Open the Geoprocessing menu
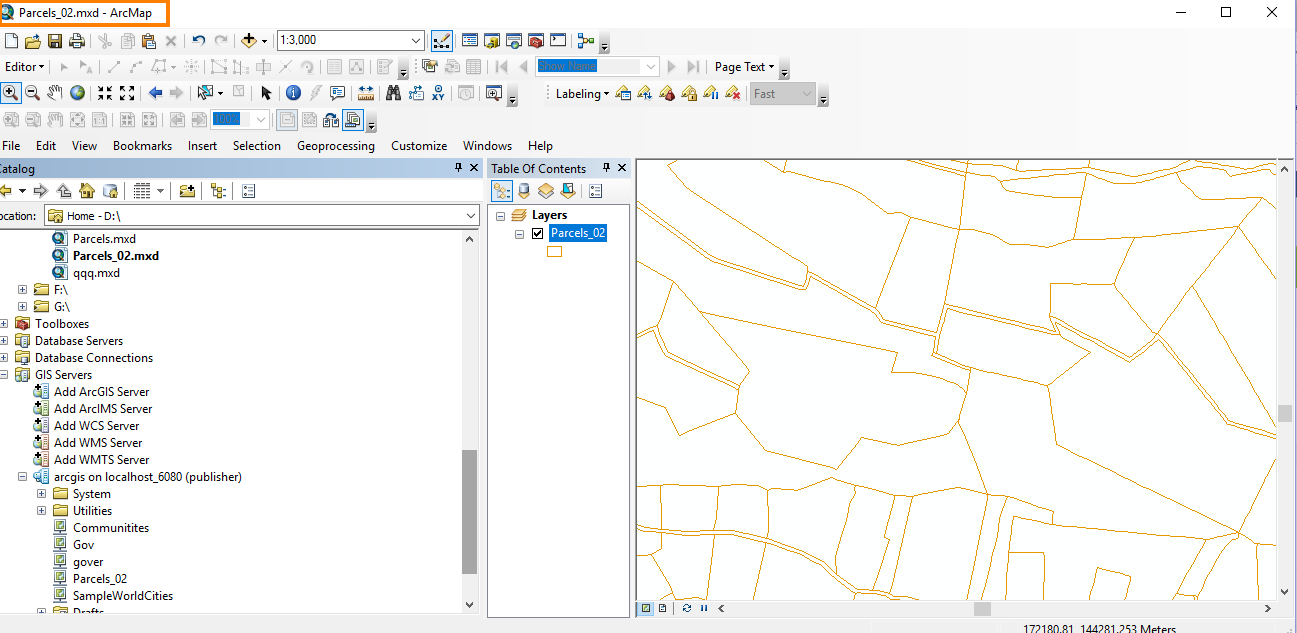The width and height of the screenshot is (1297, 633). coord(336,146)
